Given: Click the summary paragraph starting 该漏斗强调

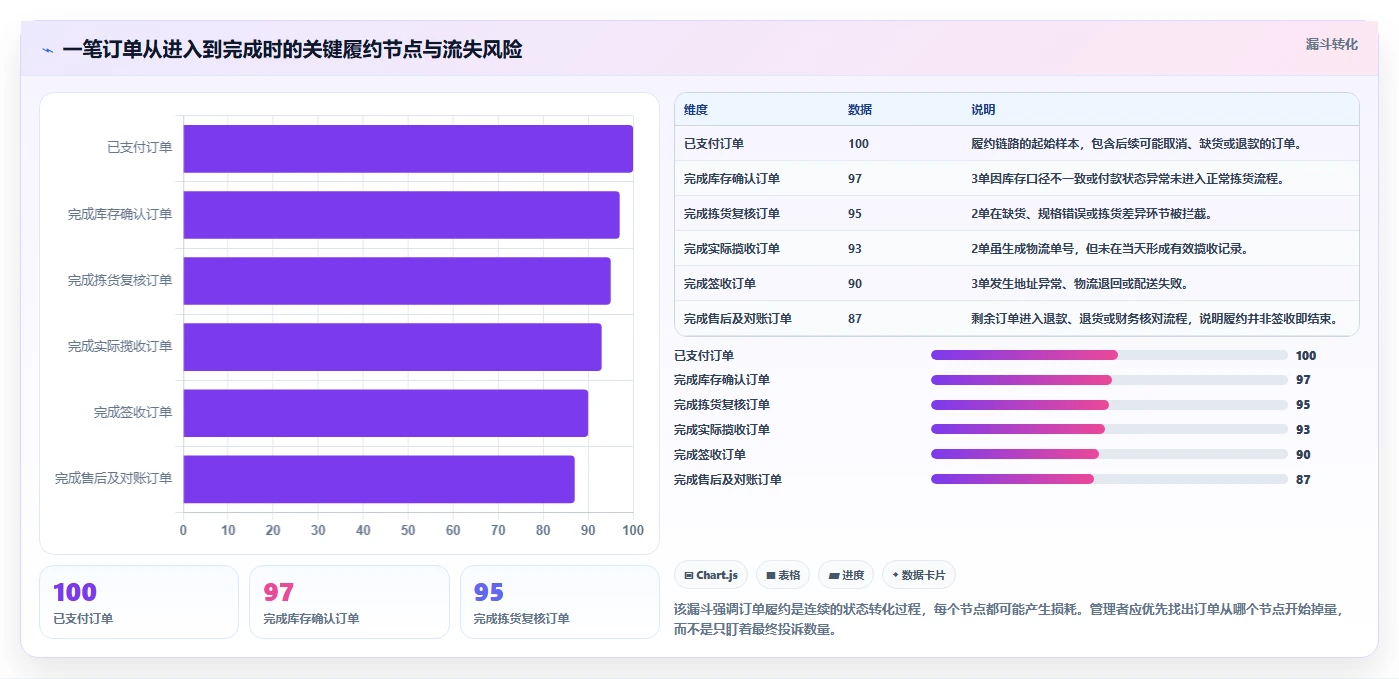Looking at the screenshot, I should [1009, 619].
